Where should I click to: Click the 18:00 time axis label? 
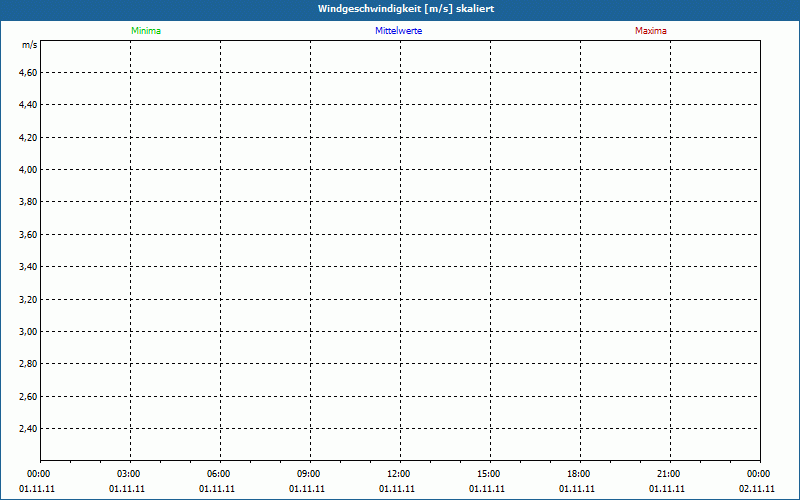(579, 474)
